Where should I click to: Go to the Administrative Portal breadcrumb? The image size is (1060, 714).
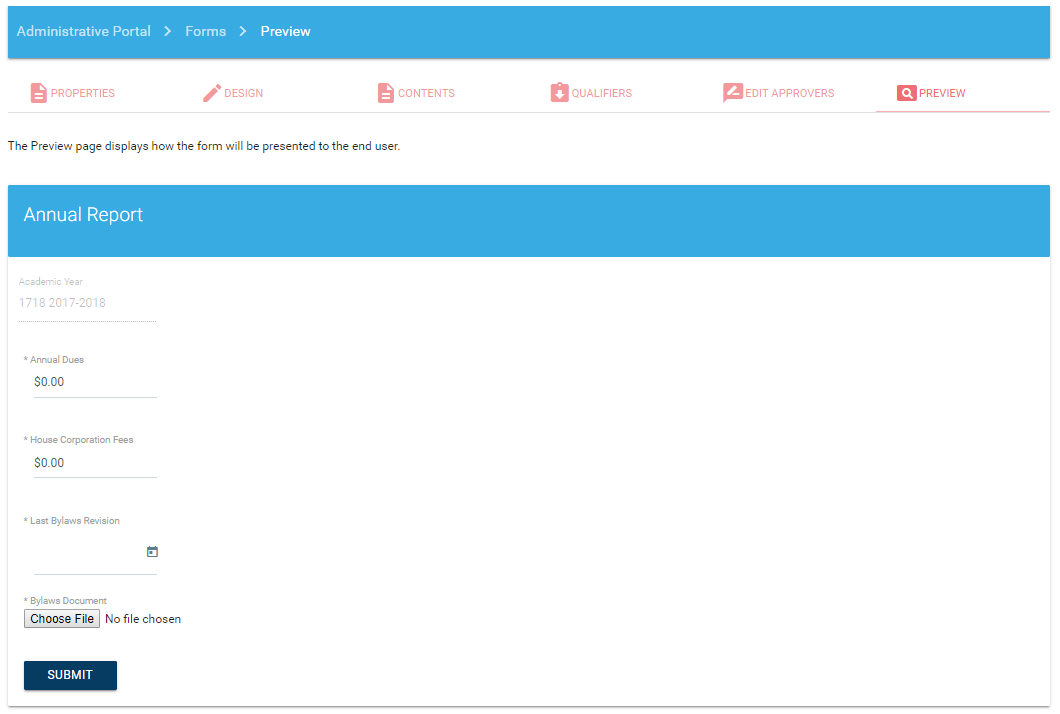pos(84,32)
